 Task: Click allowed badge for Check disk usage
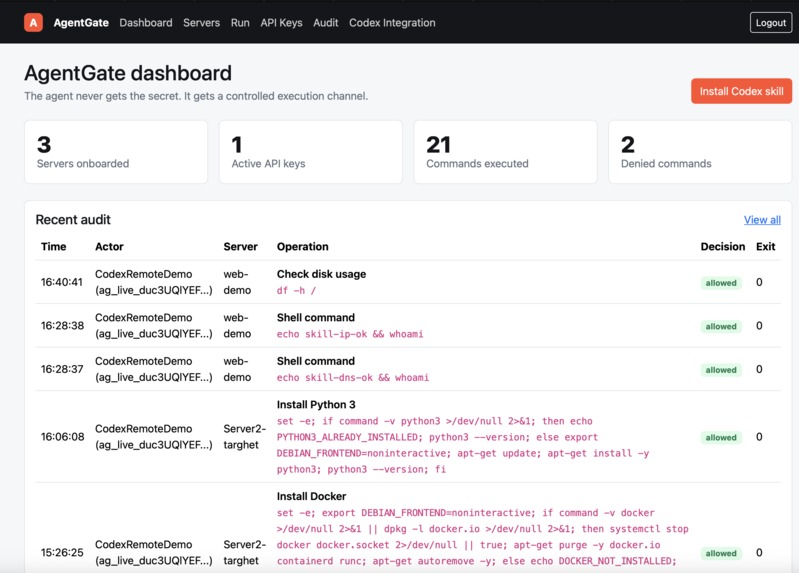(x=721, y=283)
